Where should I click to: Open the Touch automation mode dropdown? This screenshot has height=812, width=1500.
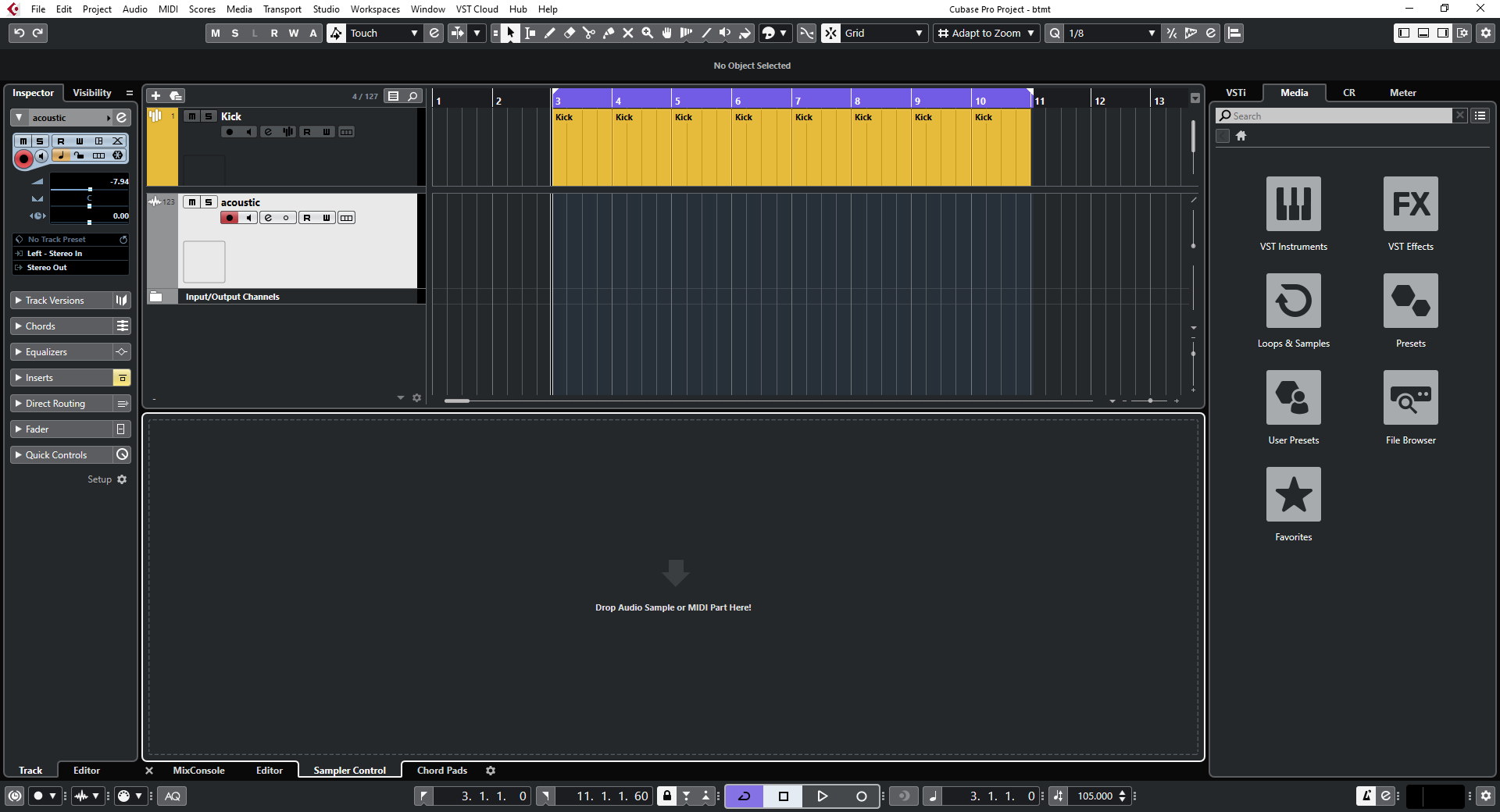pyautogui.click(x=385, y=33)
